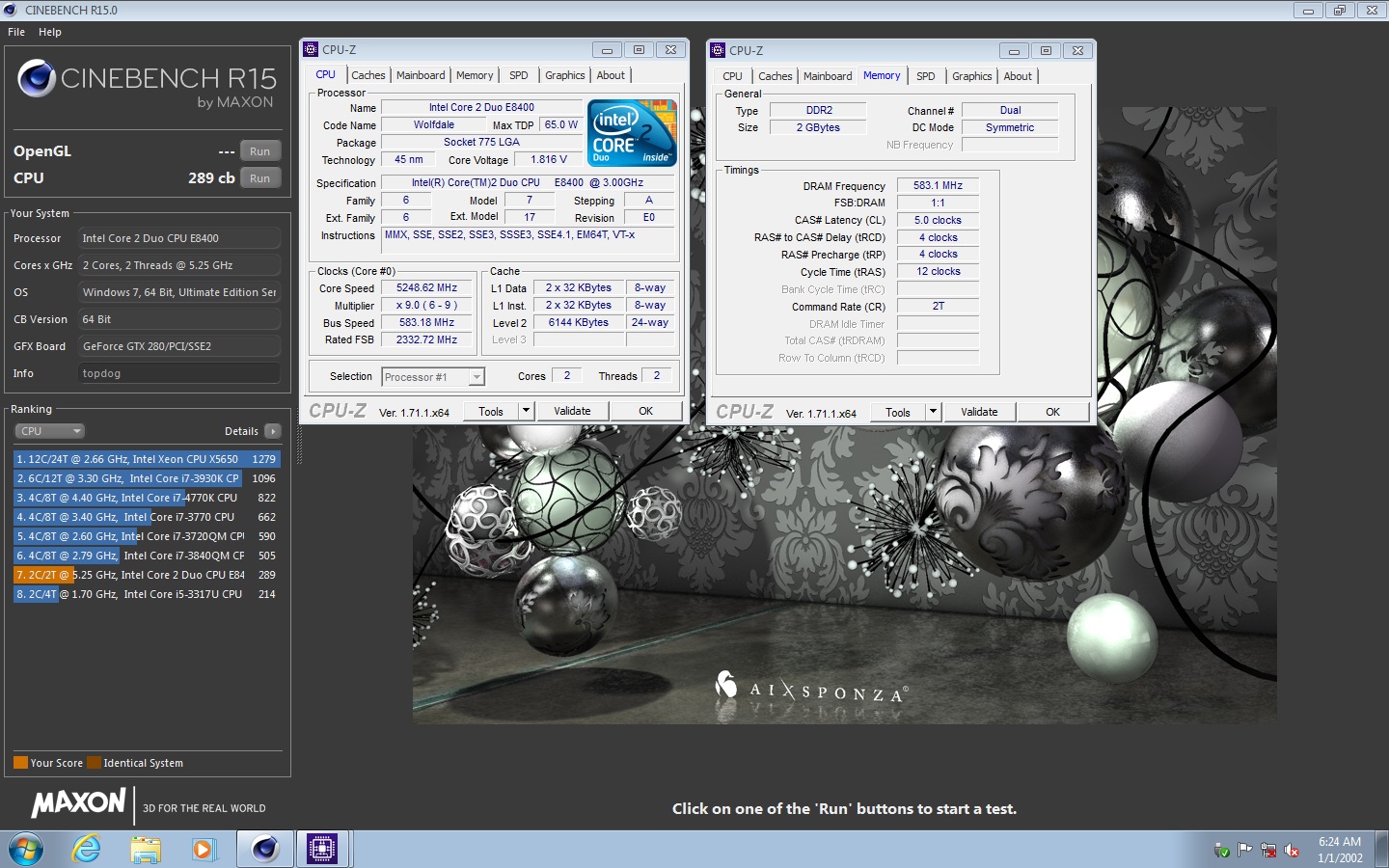Select ranking row Core i7-3840QM
The width and height of the screenshot is (1389, 868).
coord(147,556)
